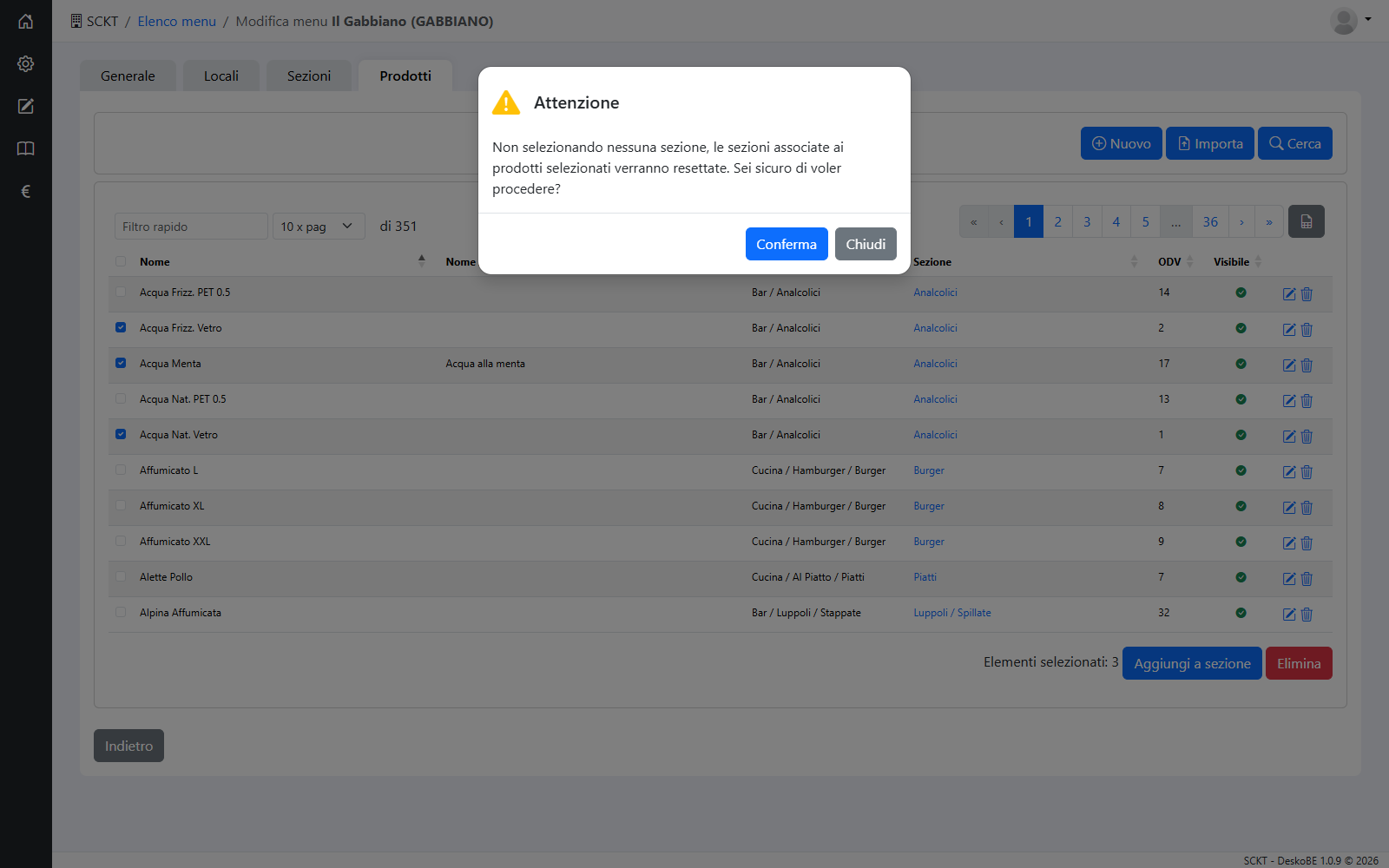Open the user avatar menu
Screen dimensions: 1389x868
[1351, 21]
